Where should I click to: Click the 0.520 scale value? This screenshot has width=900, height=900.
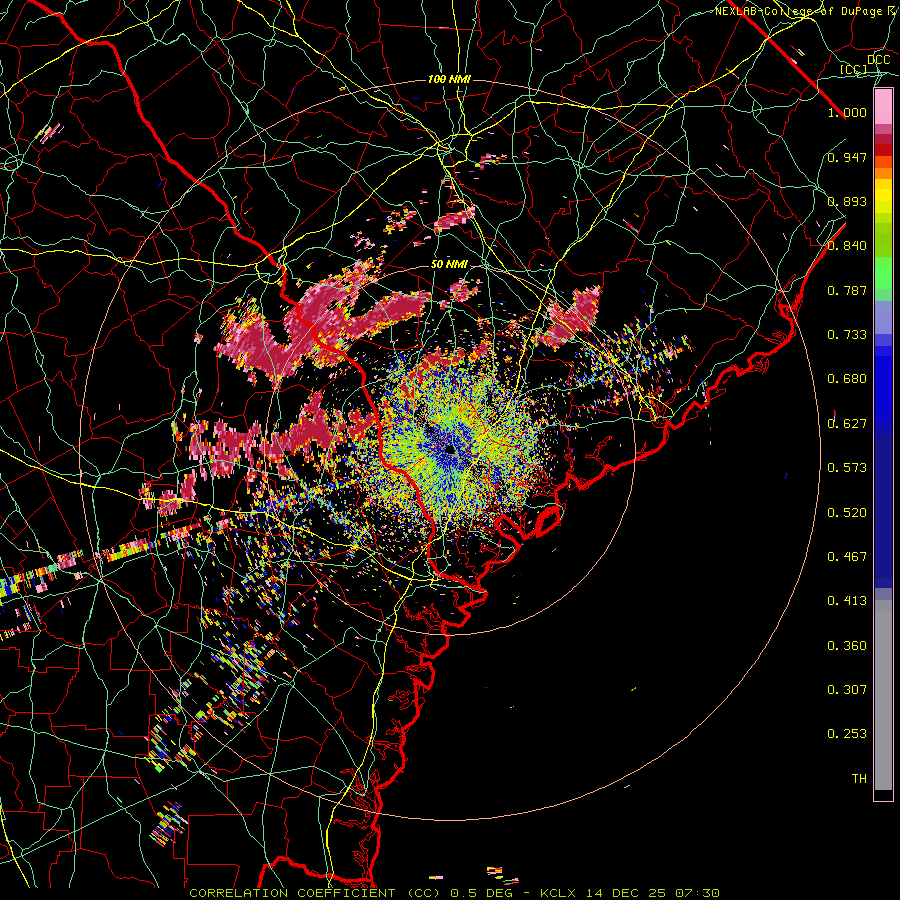pos(847,513)
